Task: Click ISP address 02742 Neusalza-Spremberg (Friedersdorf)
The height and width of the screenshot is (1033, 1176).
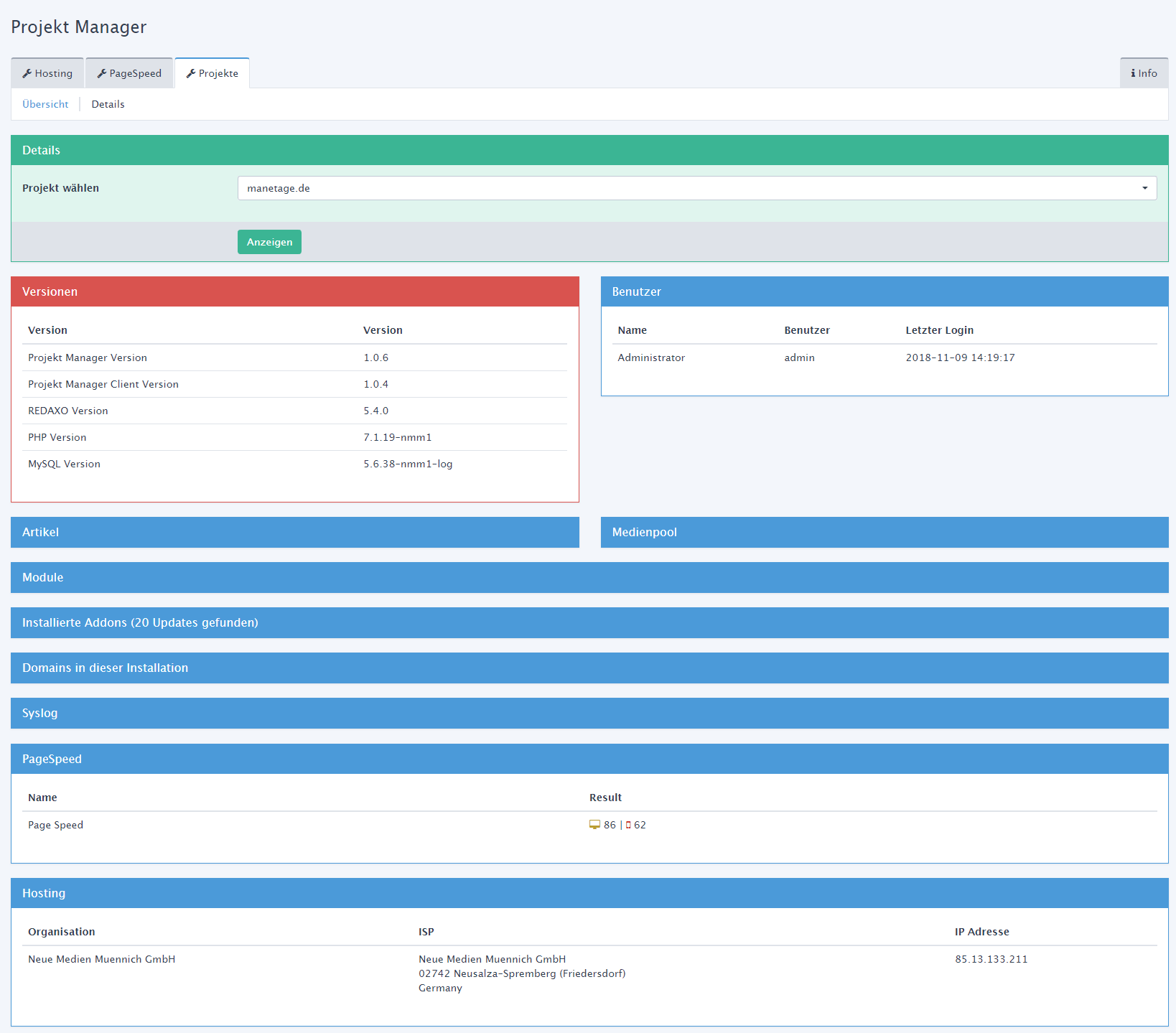Action: click(522, 973)
